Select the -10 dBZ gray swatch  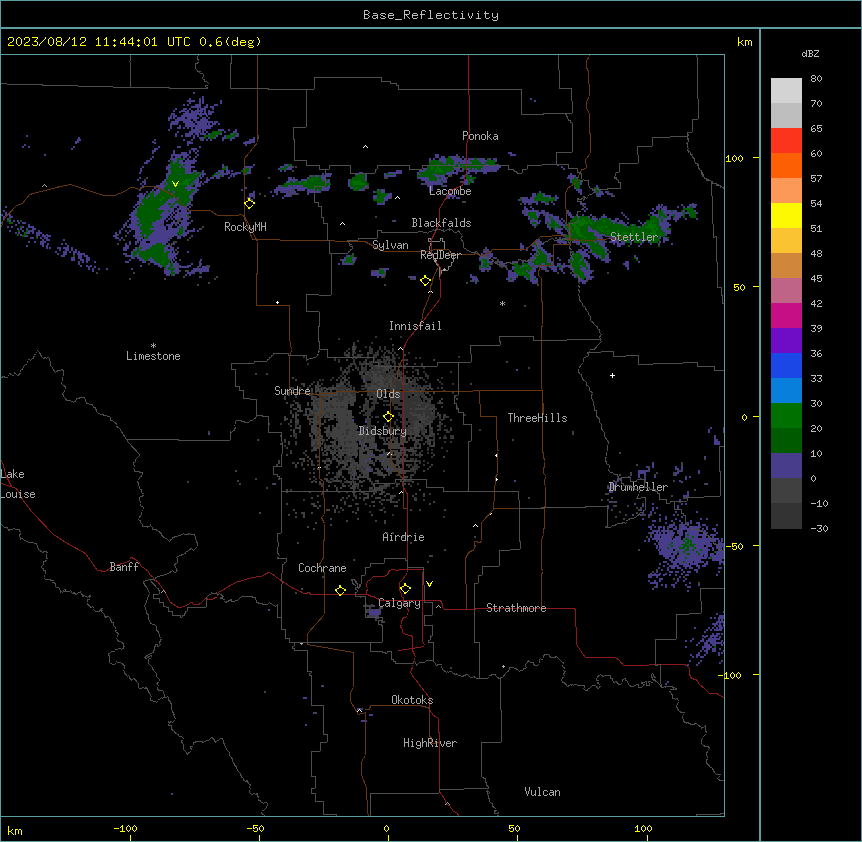786,516
